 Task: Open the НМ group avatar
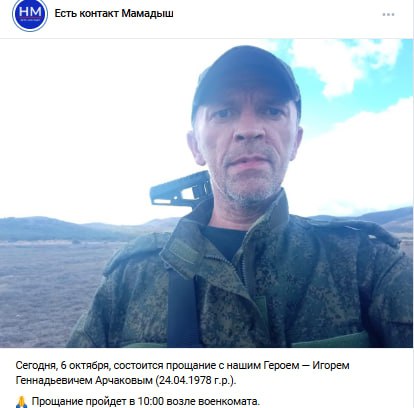click(30, 14)
